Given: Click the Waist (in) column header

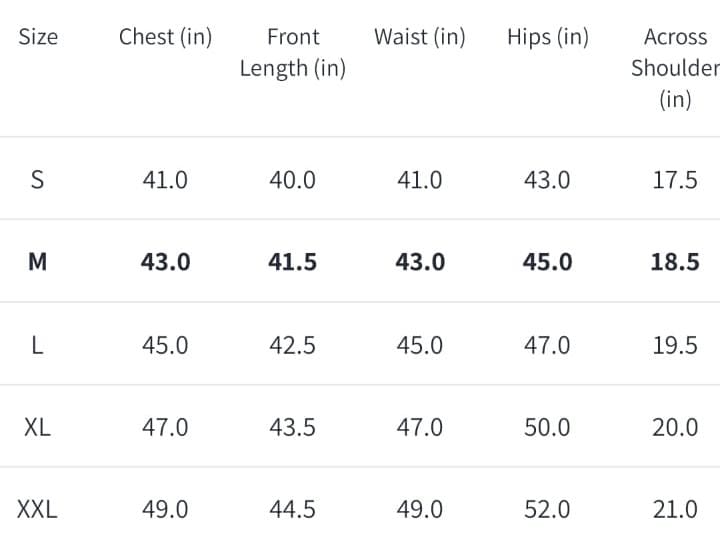Looking at the screenshot, I should pos(419,37).
